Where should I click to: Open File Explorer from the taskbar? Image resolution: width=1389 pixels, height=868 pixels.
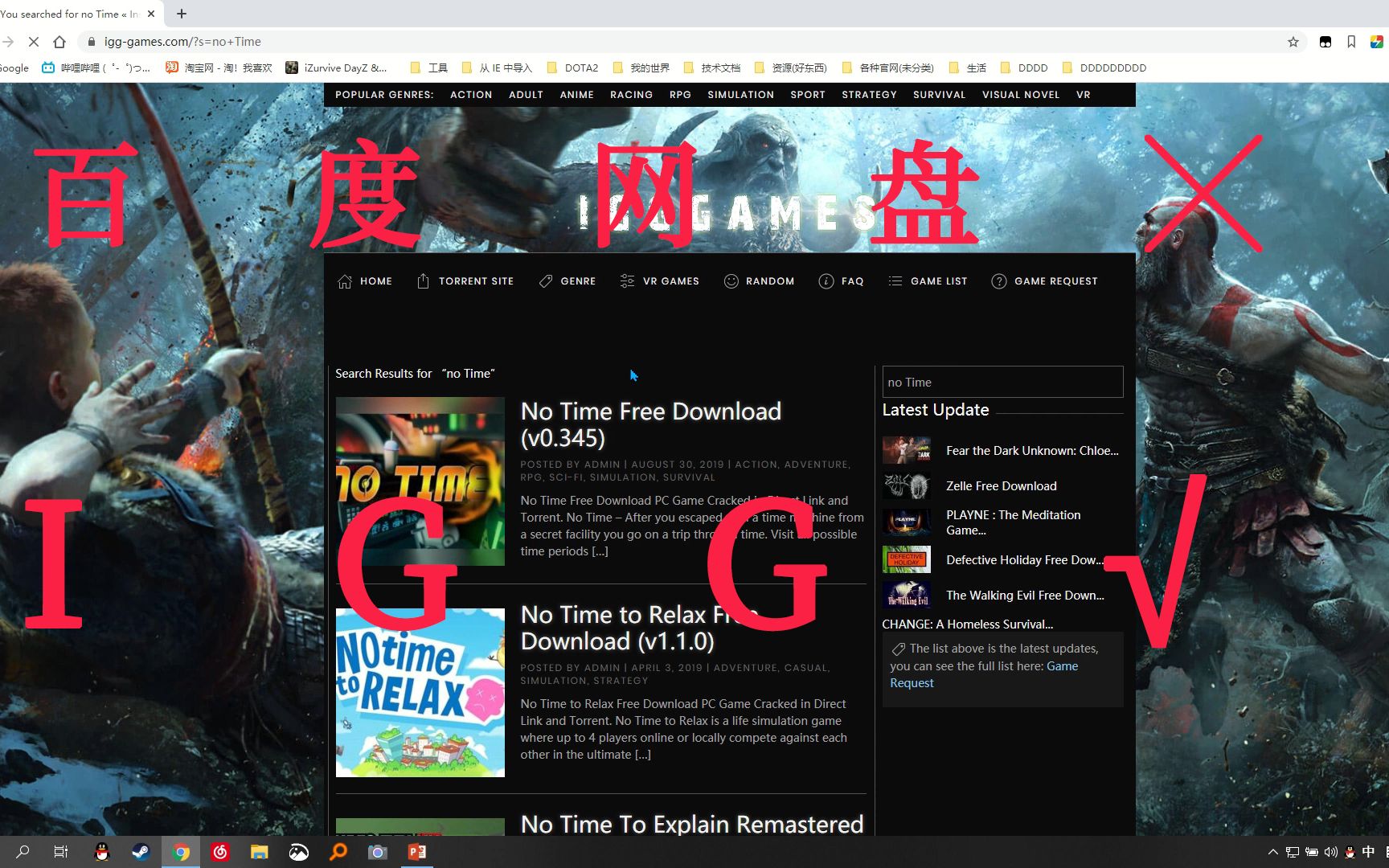(x=259, y=852)
